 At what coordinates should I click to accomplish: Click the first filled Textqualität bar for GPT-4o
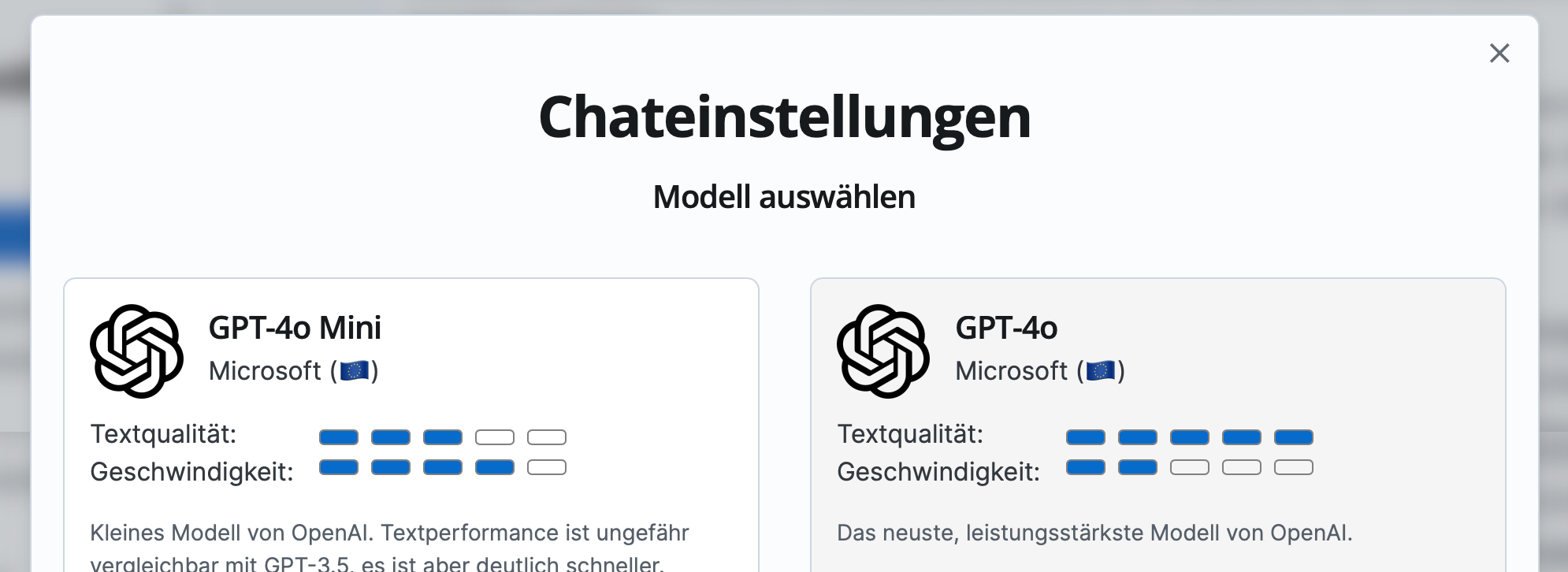(1087, 436)
